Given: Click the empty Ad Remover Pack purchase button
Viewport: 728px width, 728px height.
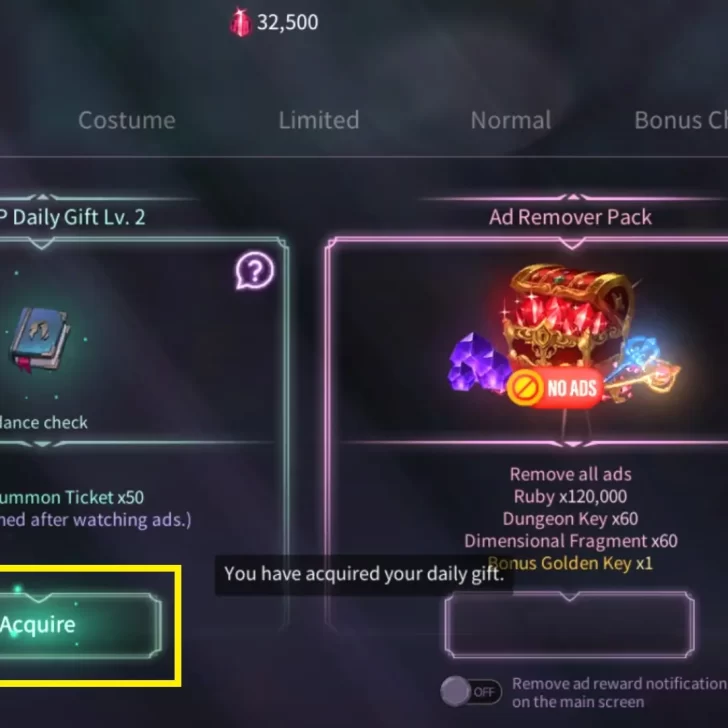Looking at the screenshot, I should [x=570, y=625].
